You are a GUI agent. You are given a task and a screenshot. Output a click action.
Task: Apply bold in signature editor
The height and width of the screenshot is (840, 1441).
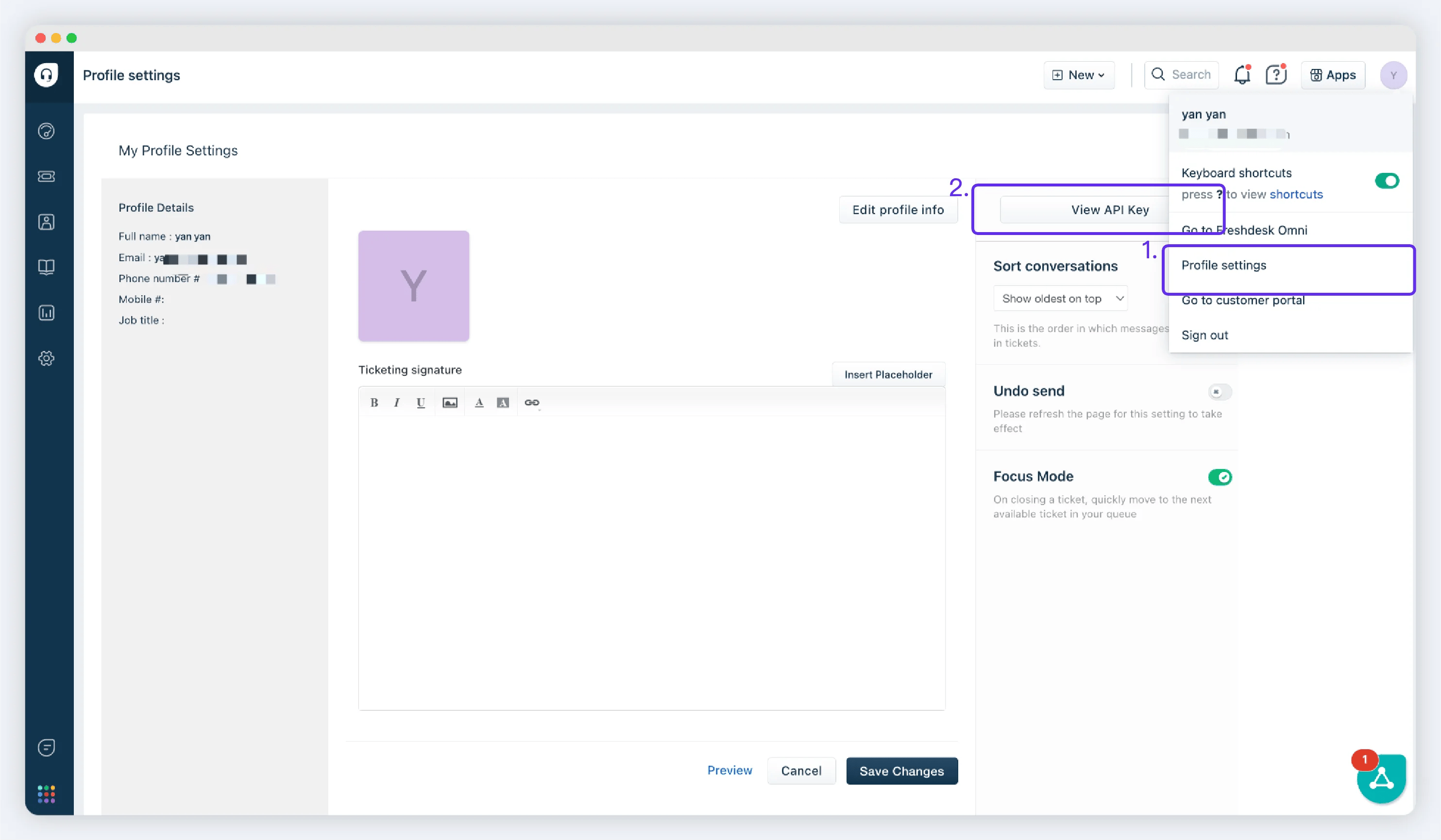click(374, 403)
